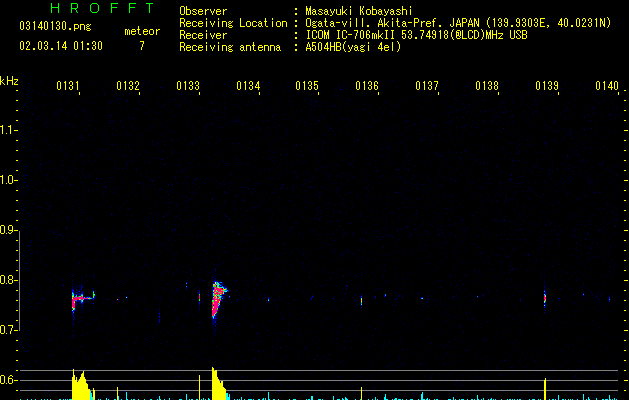Click the small echo at 0136
Screen dimensions: 629x400
point(361,301)
